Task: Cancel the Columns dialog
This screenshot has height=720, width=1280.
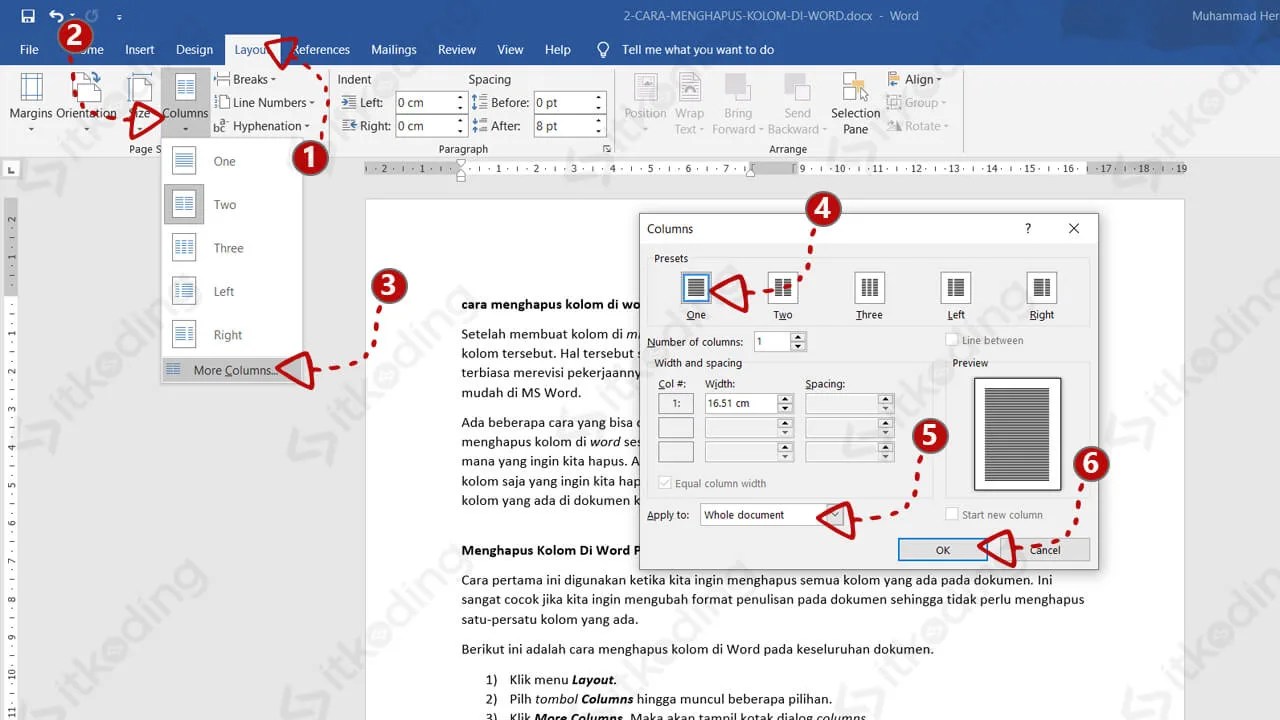Action: pyautogui.click(x=1044, y=550)
